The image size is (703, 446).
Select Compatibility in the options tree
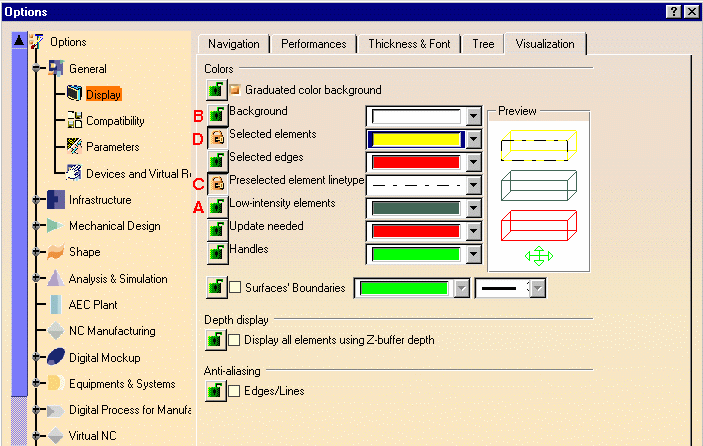(x=114, y=121)
